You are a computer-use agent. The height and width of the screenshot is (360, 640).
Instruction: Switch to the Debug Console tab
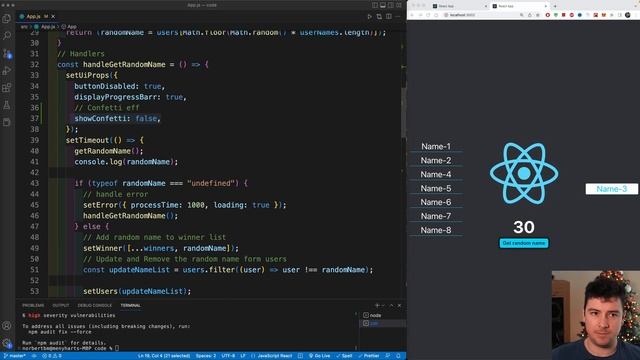point(95,305)
